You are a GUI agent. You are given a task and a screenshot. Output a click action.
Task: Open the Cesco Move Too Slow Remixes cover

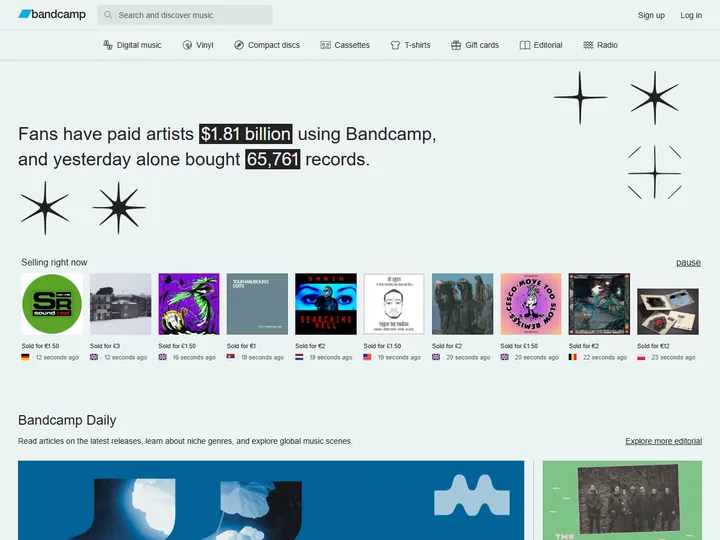pos(531,304)
